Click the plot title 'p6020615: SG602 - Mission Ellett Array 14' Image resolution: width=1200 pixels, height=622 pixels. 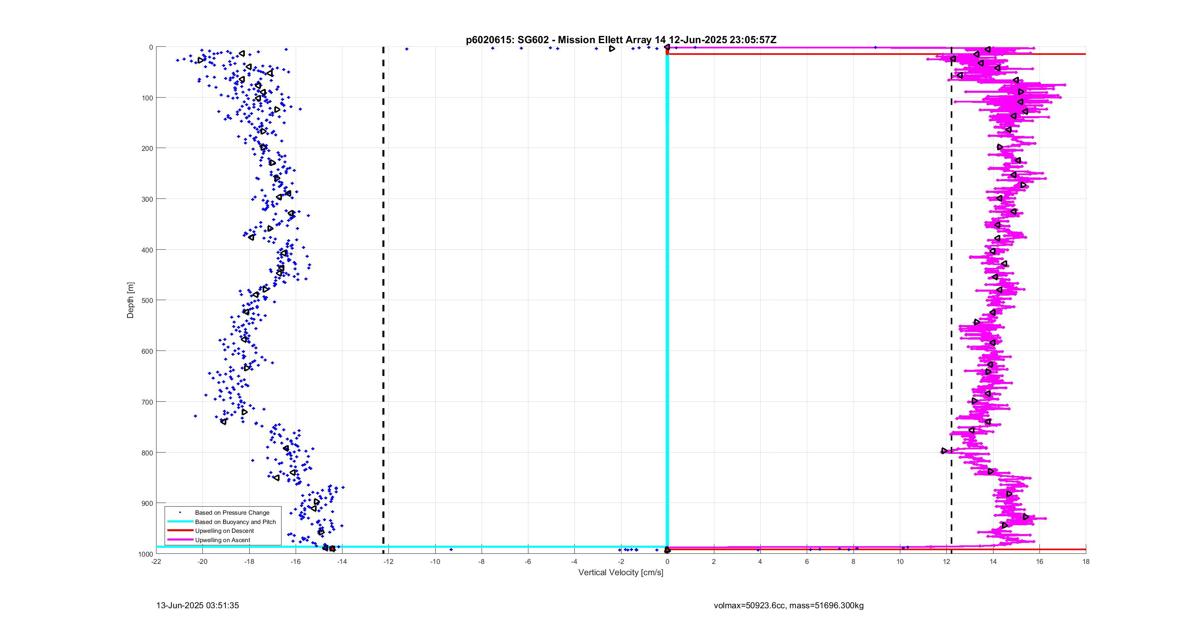[567, 39]
